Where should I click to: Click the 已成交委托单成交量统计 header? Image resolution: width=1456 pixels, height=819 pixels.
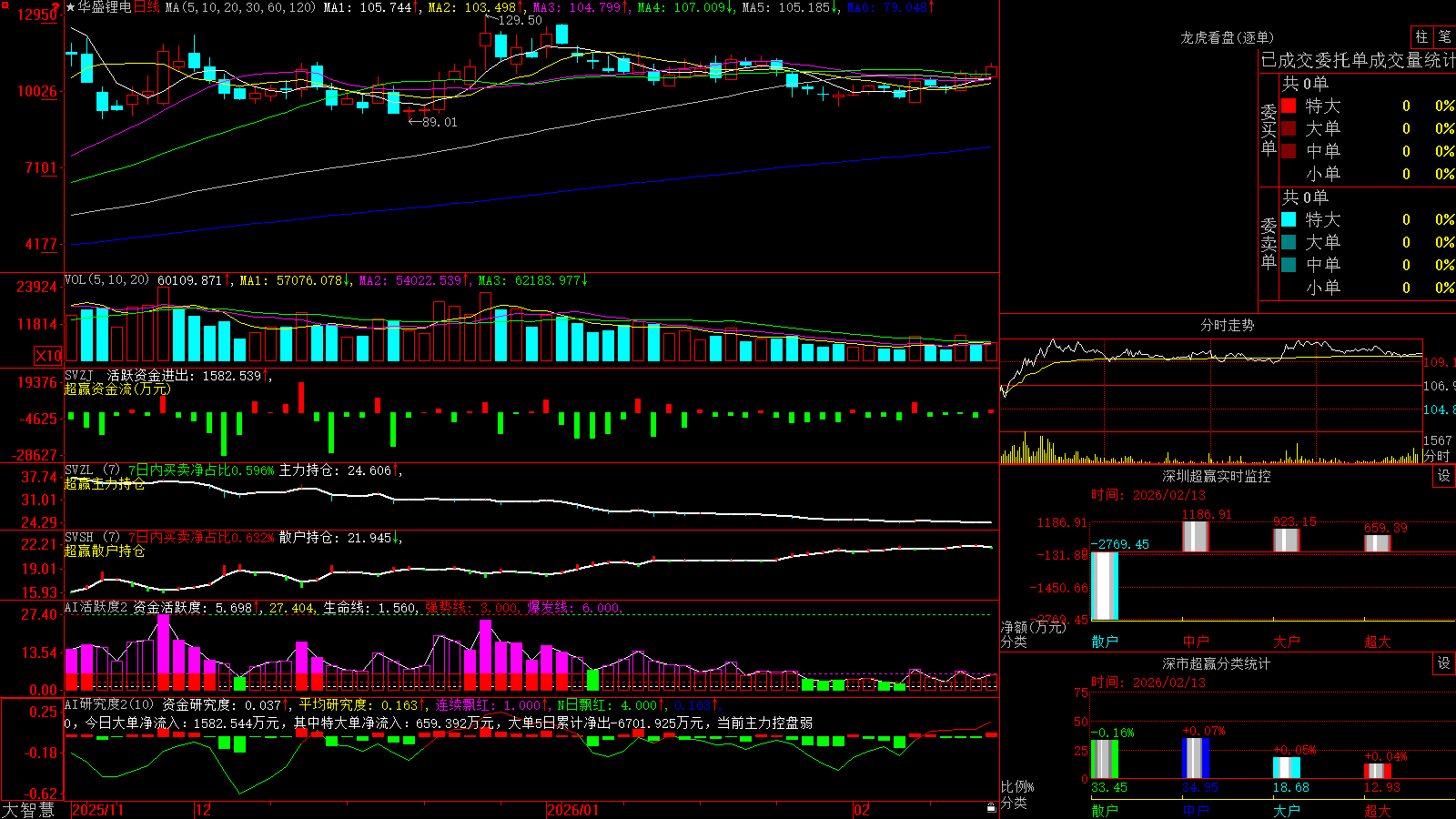click(x=1358, y=60)
